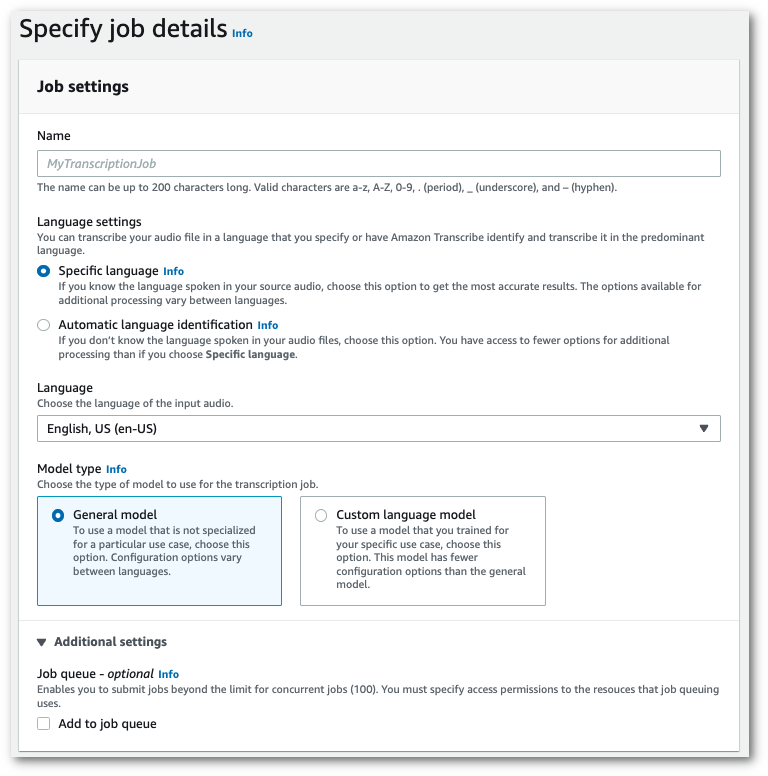The width and height of the screenshot is (768, 776).
Task: Click Info link beside Job queue
Action: pyautogui.click(x=169, y=674)
